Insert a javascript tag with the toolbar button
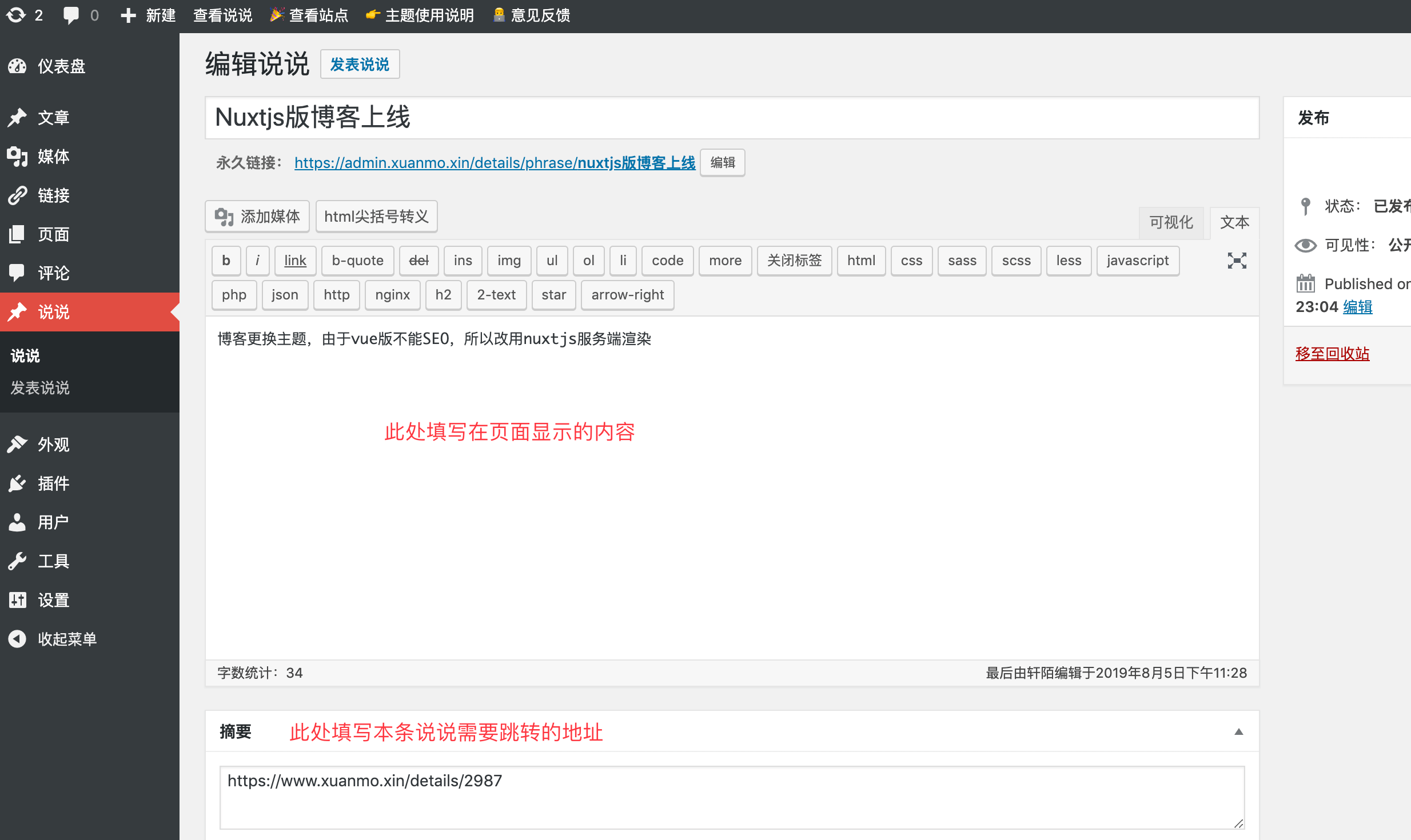This screenshot has width=1411, height=840. click(x=1137, y=260)
